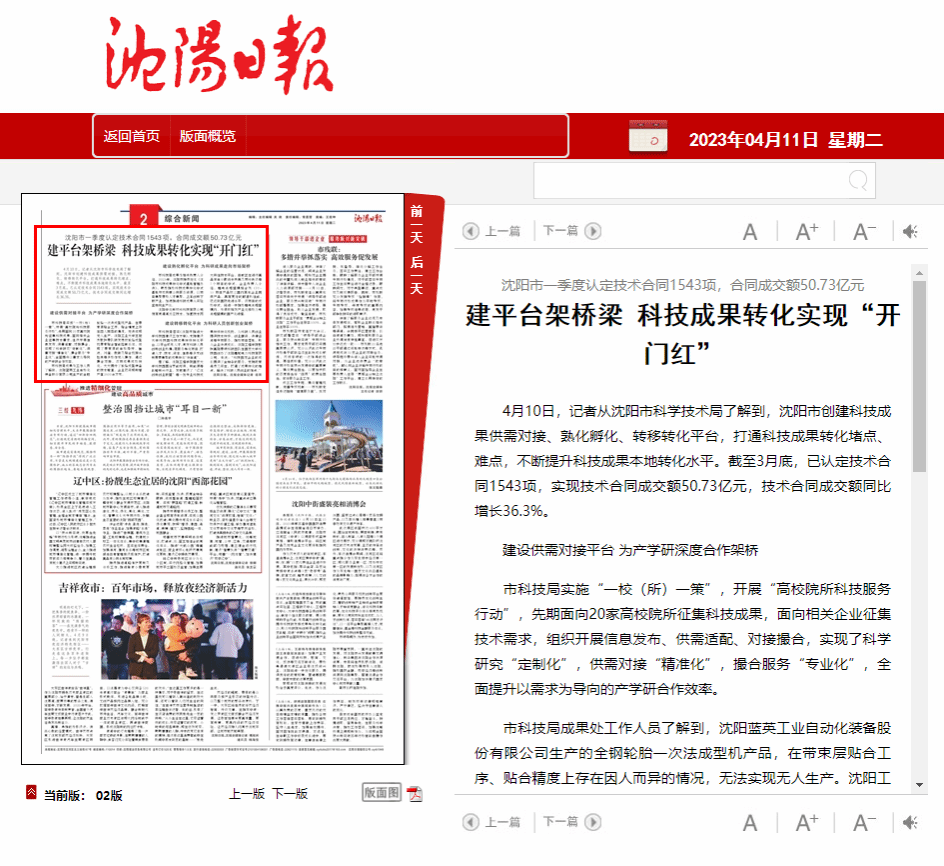Click the speaker read-aloud icon above the article
944x866 pixels.
(x=909, y=232)
